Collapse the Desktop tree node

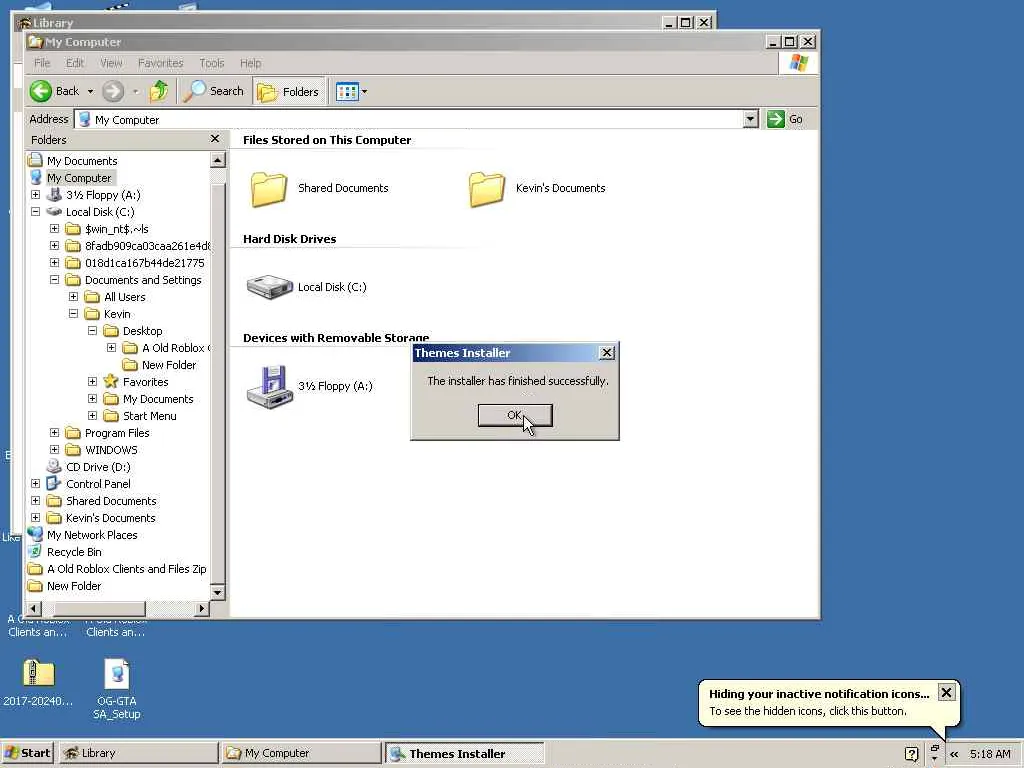pyautogui.click(x=92, y=330)
